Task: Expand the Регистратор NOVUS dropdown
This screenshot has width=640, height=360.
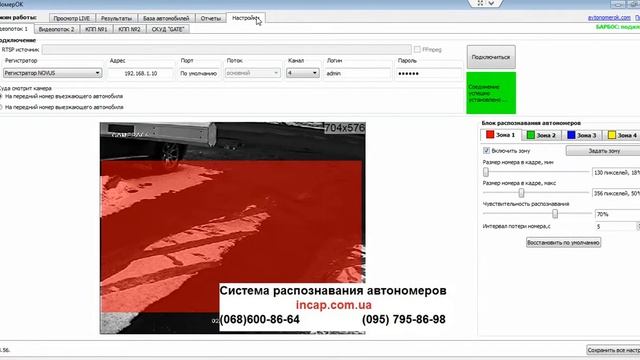Action: pos(52,73)
